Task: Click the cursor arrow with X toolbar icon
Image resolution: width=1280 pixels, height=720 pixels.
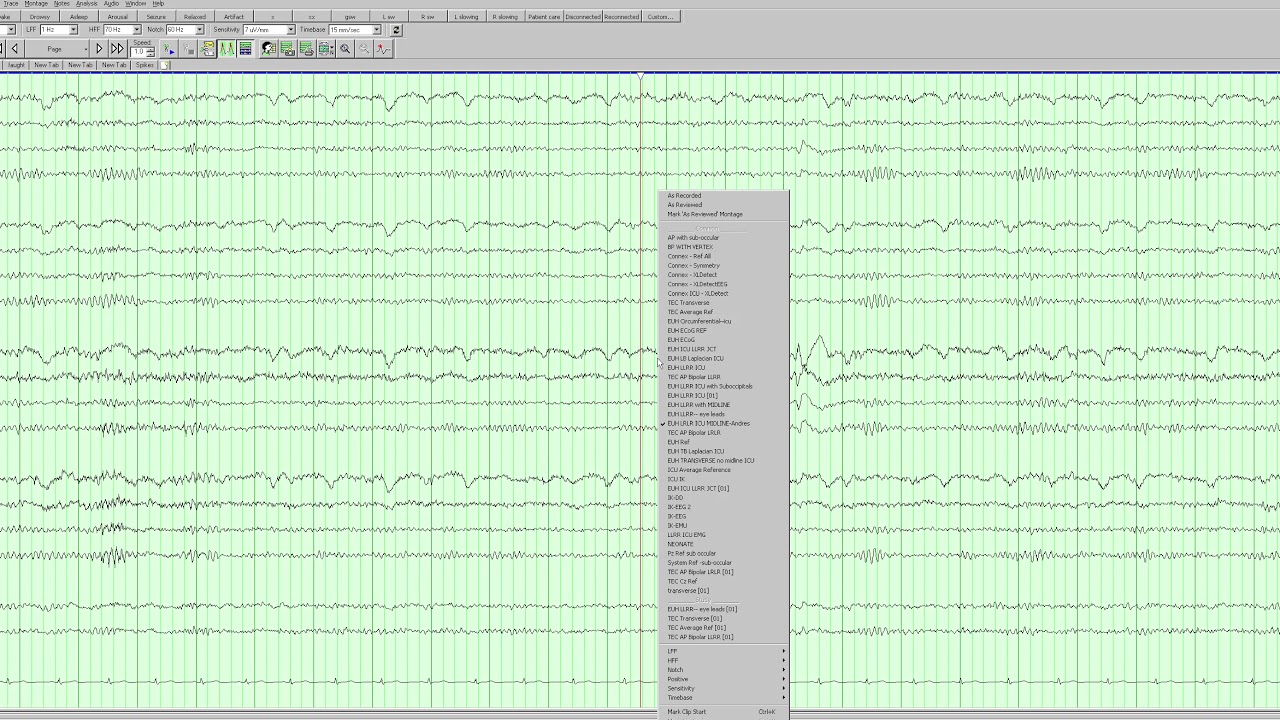Action: click(169, 49)
